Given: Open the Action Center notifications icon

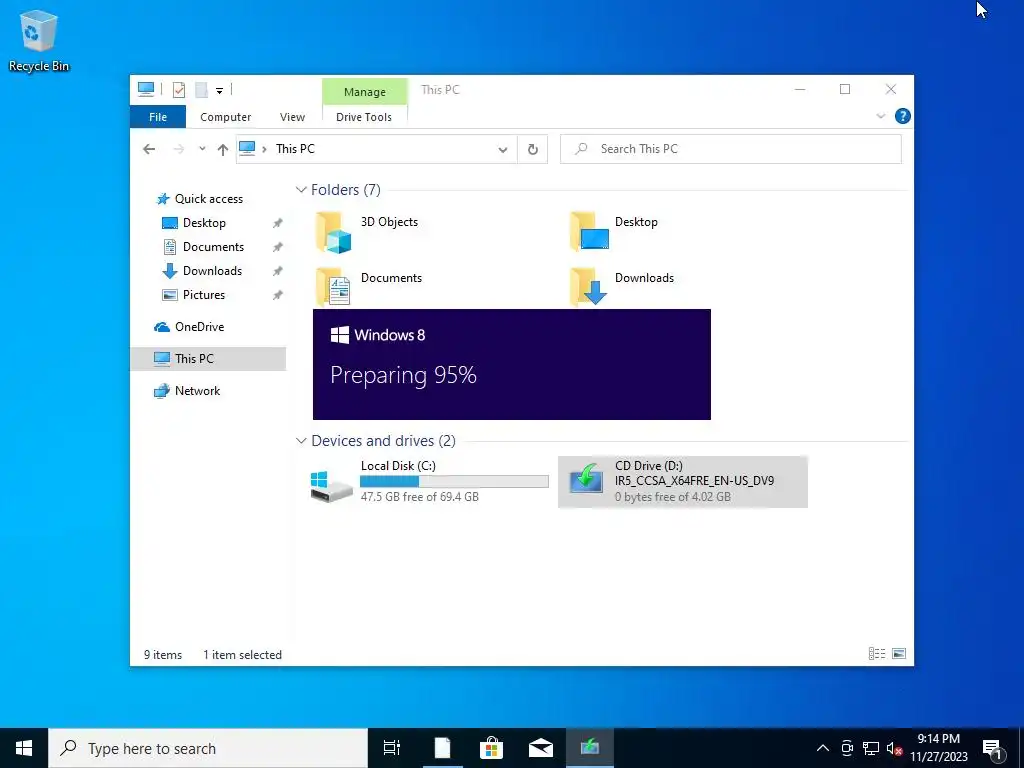Looking at the screenshot, I should [993, 748].
